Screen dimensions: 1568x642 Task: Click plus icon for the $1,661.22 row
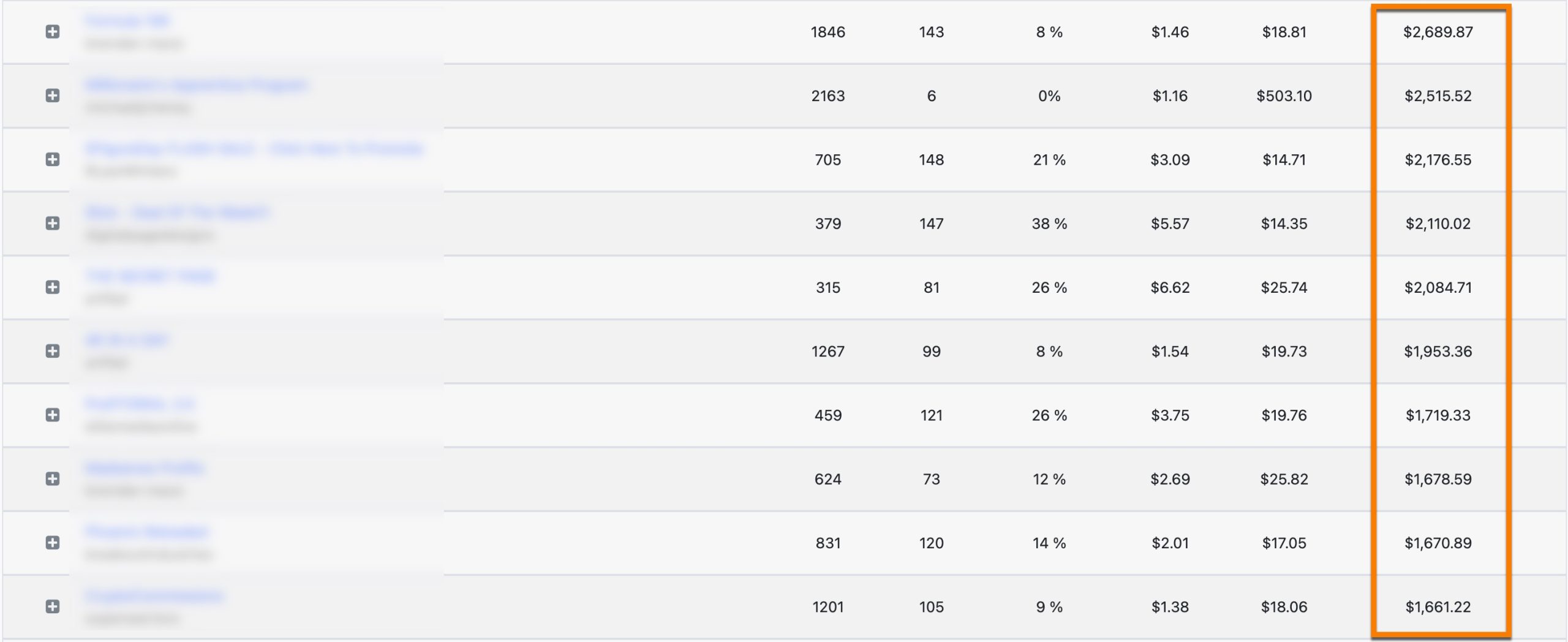[x=53, y=606]
